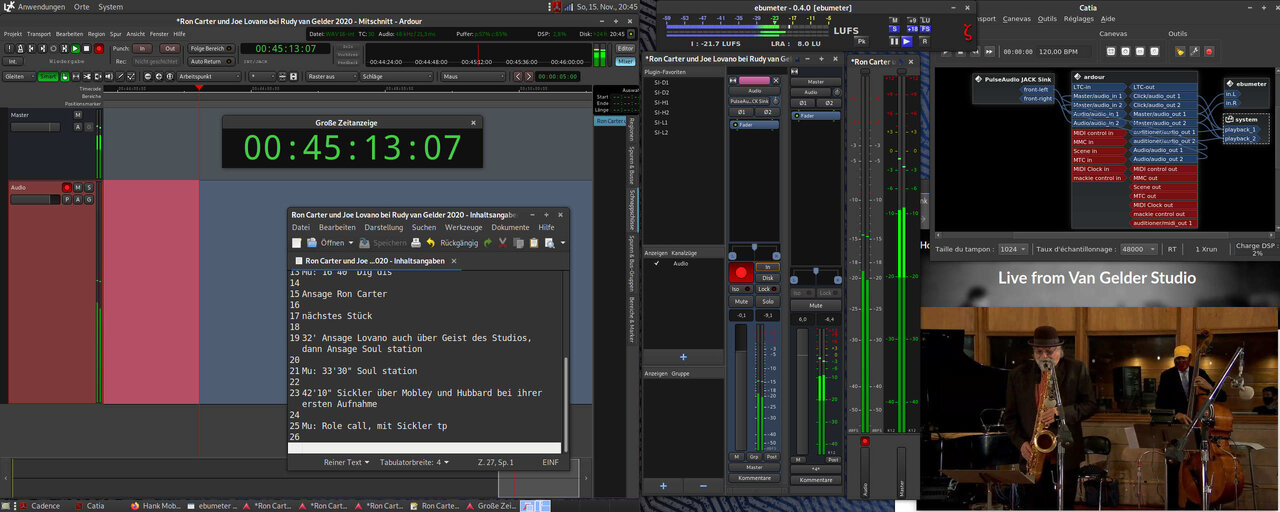Screen dimensions: 1280x512
Task: Click the SI-H1 plugin favorite
Action: [x=662, y=102]
